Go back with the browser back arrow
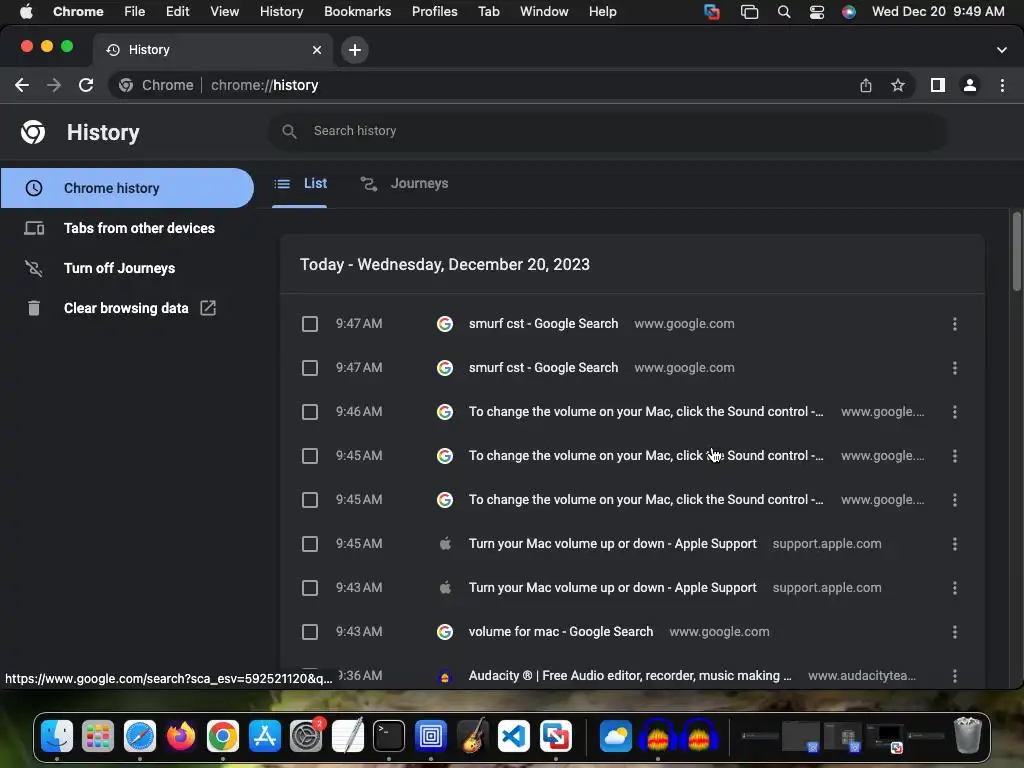Viewport: 1024px width, 768px height. tap(22, 85)
